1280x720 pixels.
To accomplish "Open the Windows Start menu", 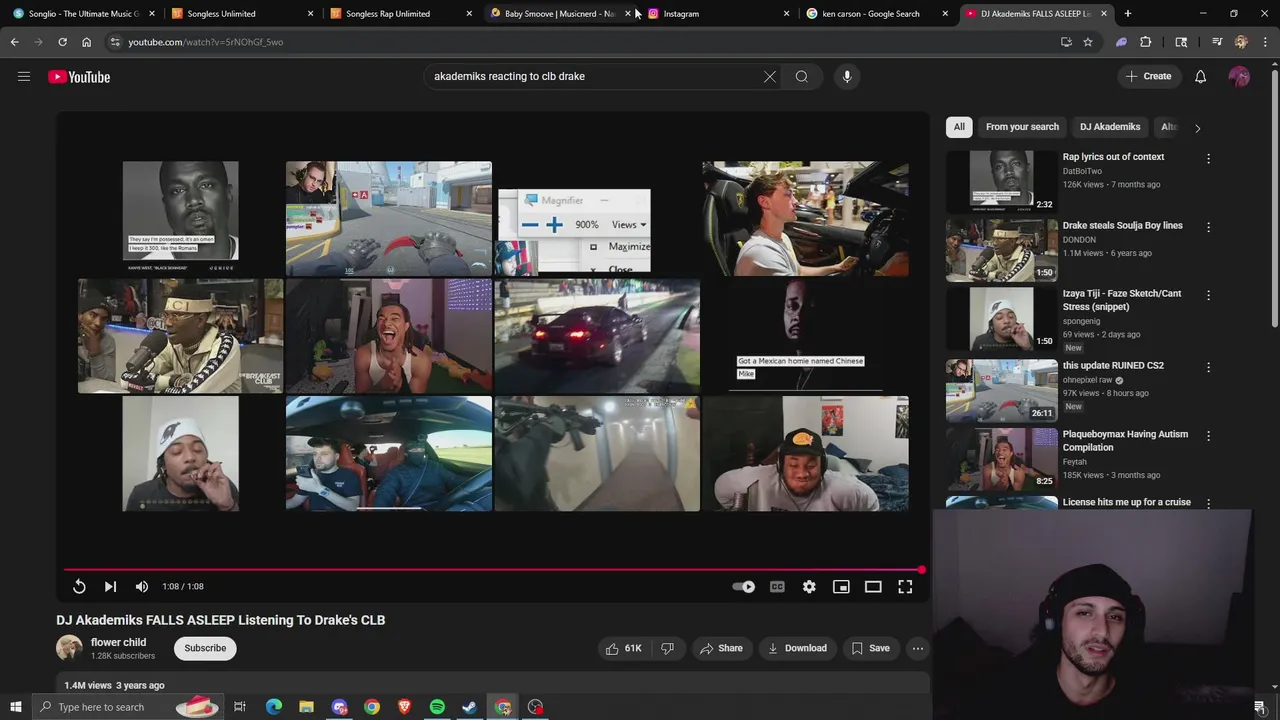I will click(15, 707).
